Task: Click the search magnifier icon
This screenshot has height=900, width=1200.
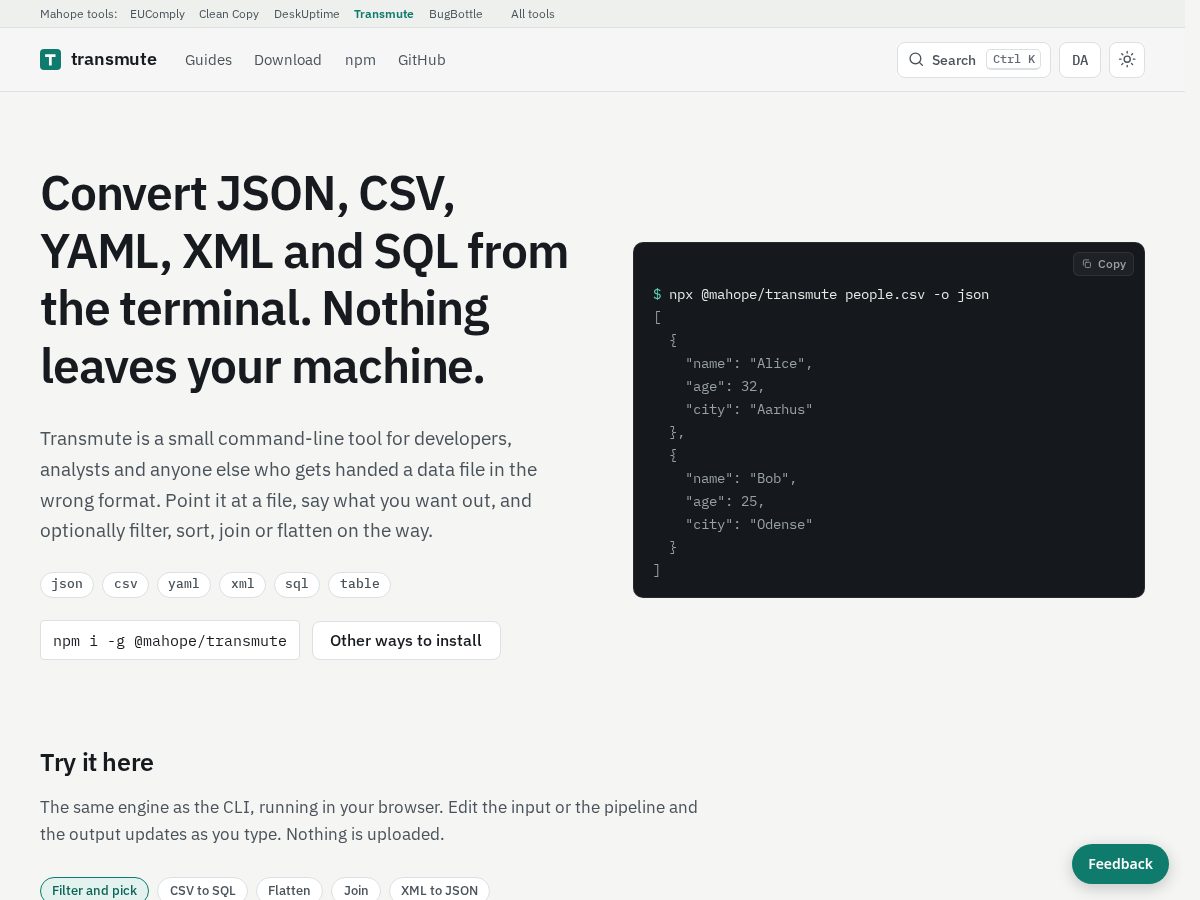Action: tap(916, 60)
